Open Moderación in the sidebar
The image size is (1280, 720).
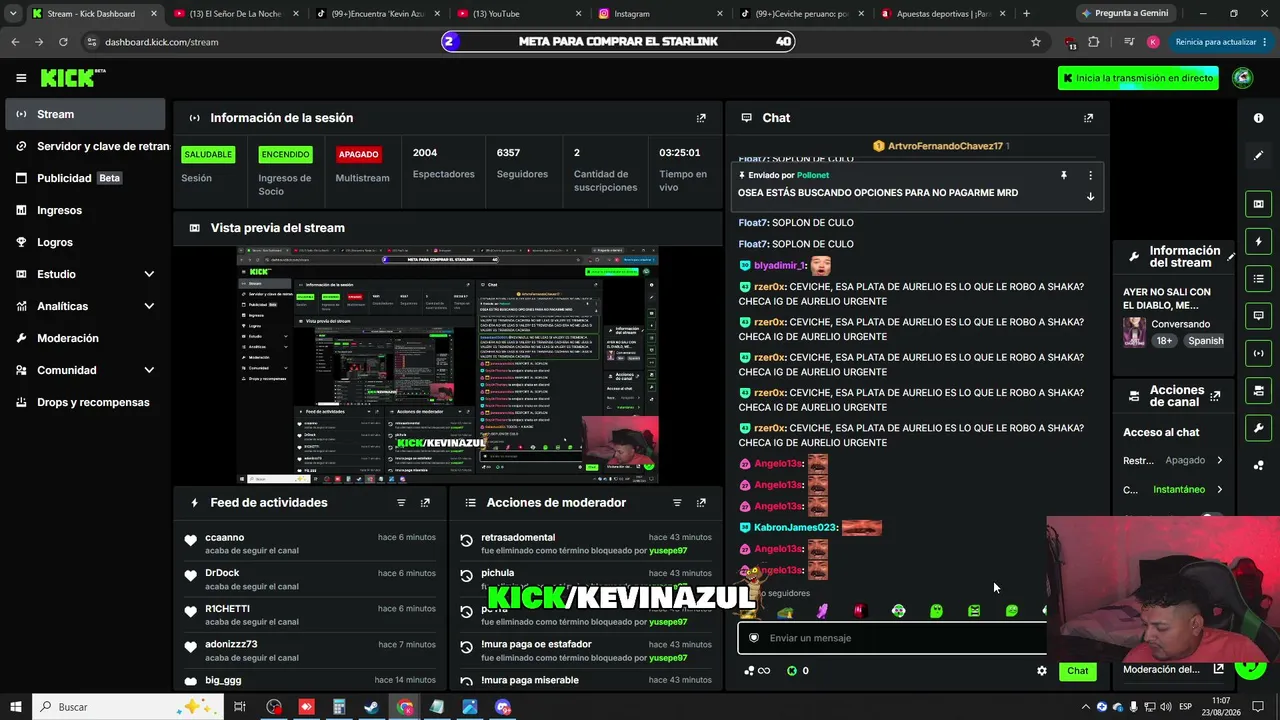(x=85, y=338)
